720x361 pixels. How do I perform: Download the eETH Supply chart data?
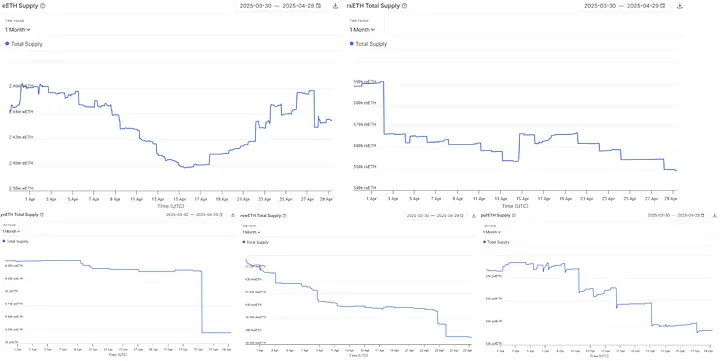coord(335,6)
